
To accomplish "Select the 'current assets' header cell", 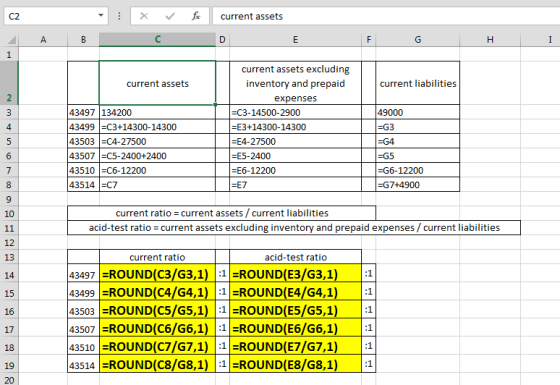I will (x=157, y=83).
